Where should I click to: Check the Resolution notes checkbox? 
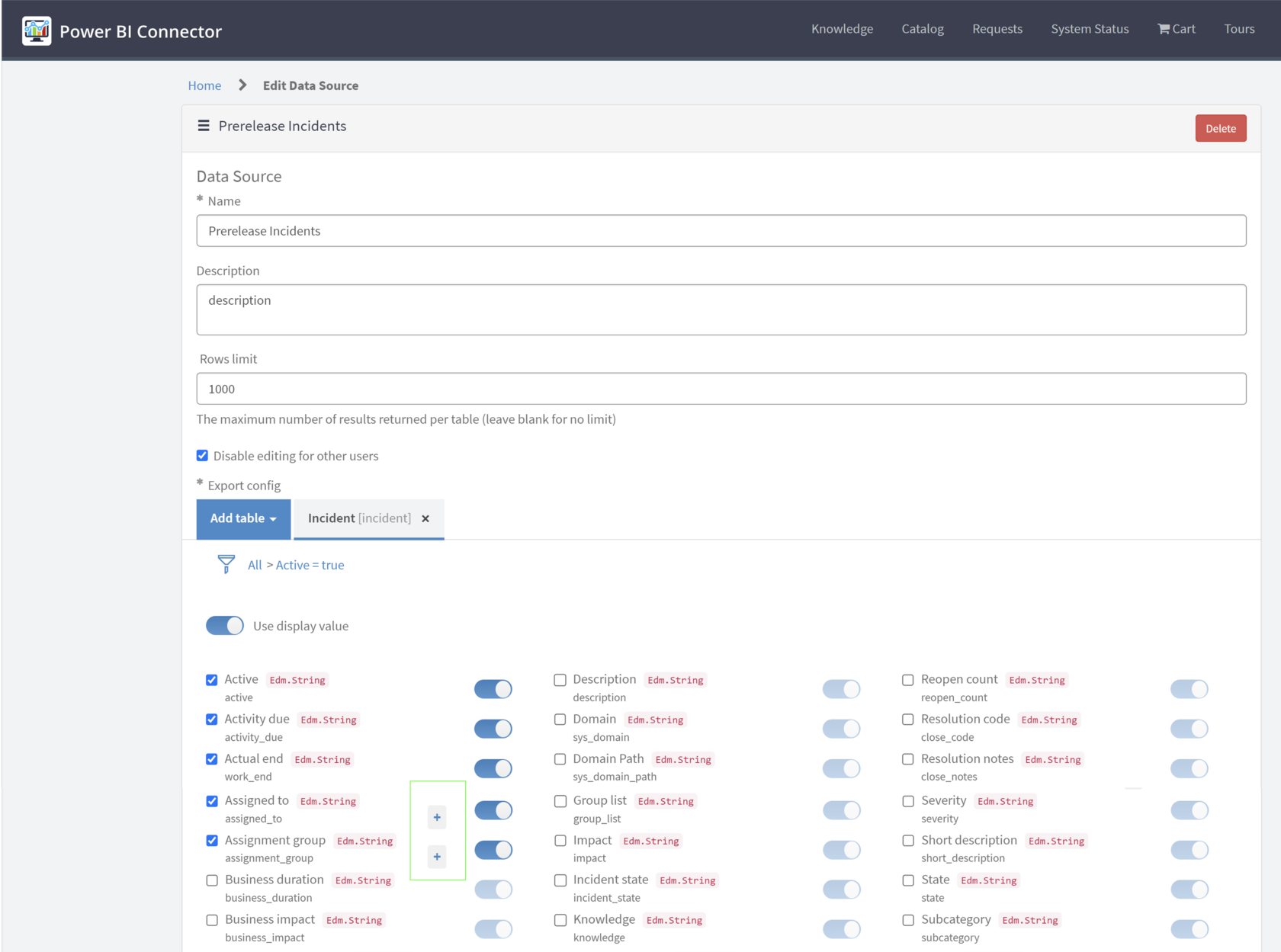tap(908, 759)
